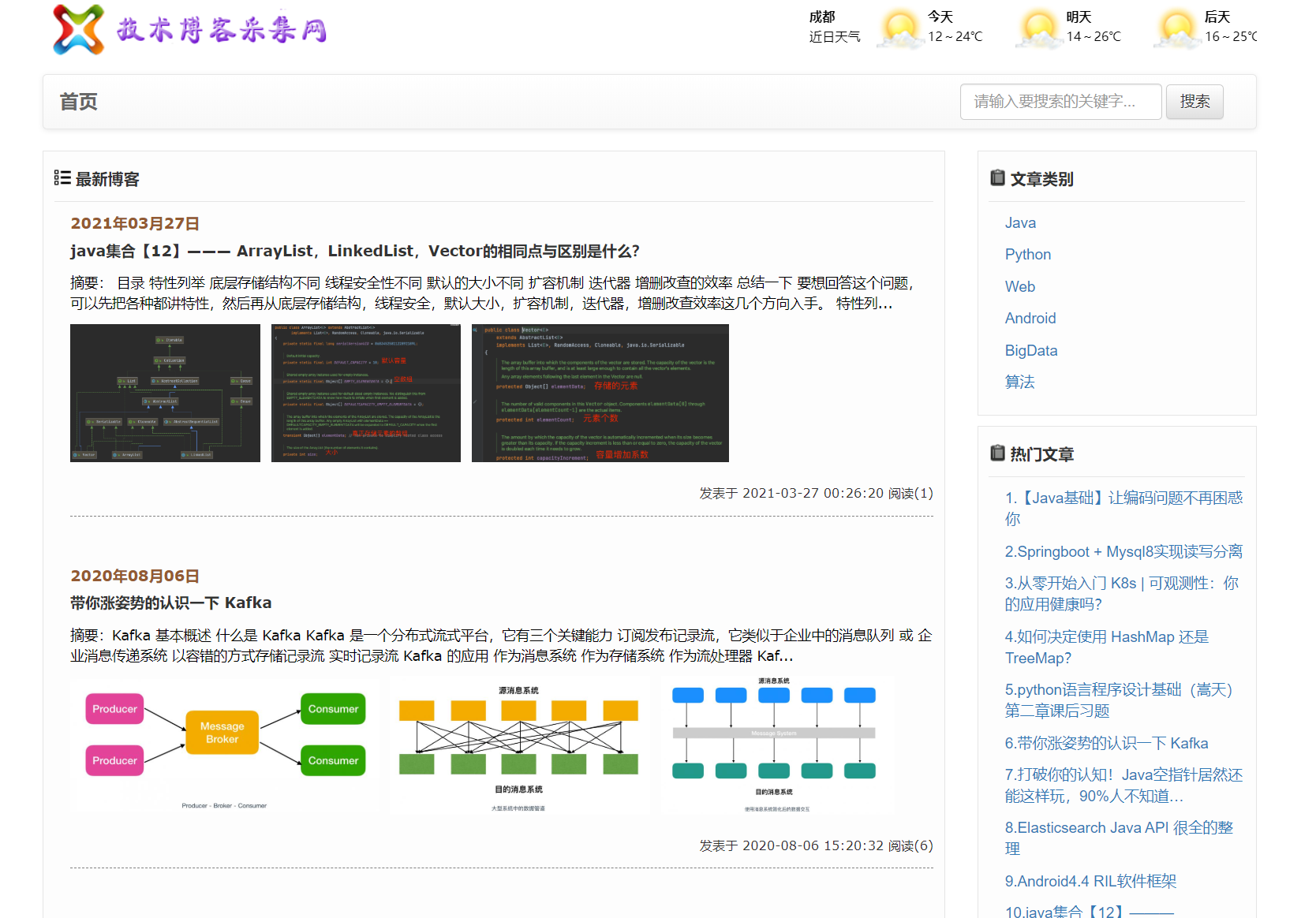This screenshot has height=918, width=1316.
Task: Open the blue-teal Message System diagram
Action: coord(776,744)
